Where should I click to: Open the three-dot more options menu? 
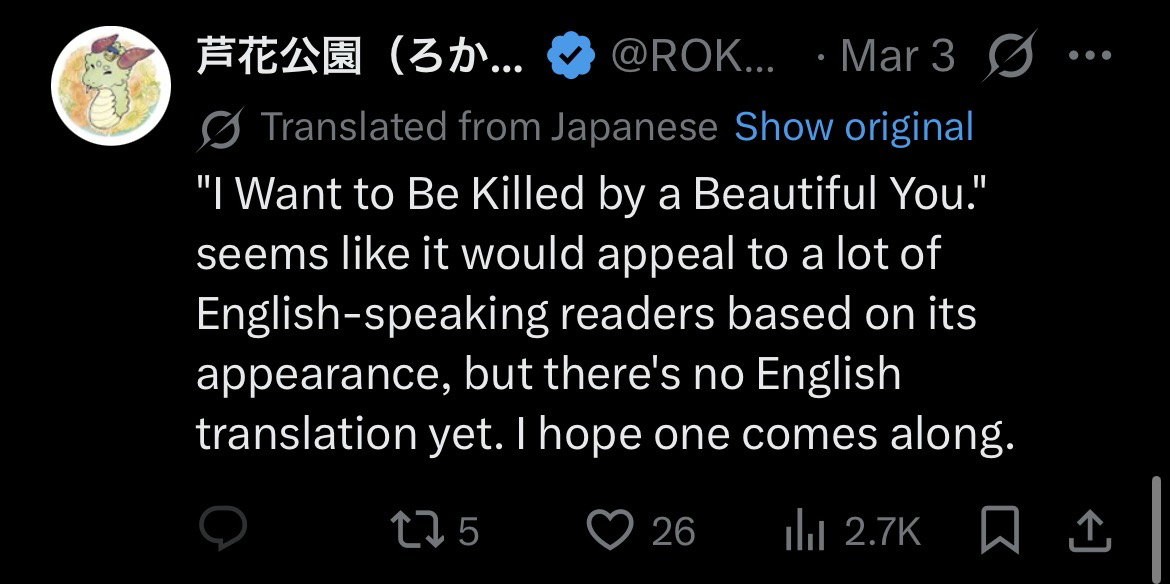coord(1090,57)
